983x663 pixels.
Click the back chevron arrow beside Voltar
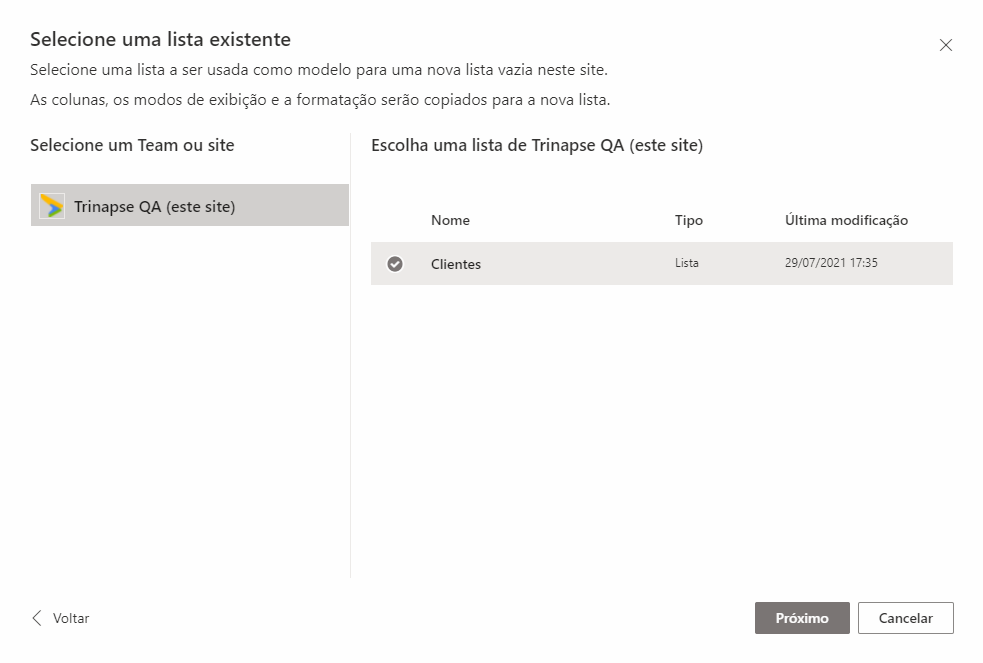38,618
